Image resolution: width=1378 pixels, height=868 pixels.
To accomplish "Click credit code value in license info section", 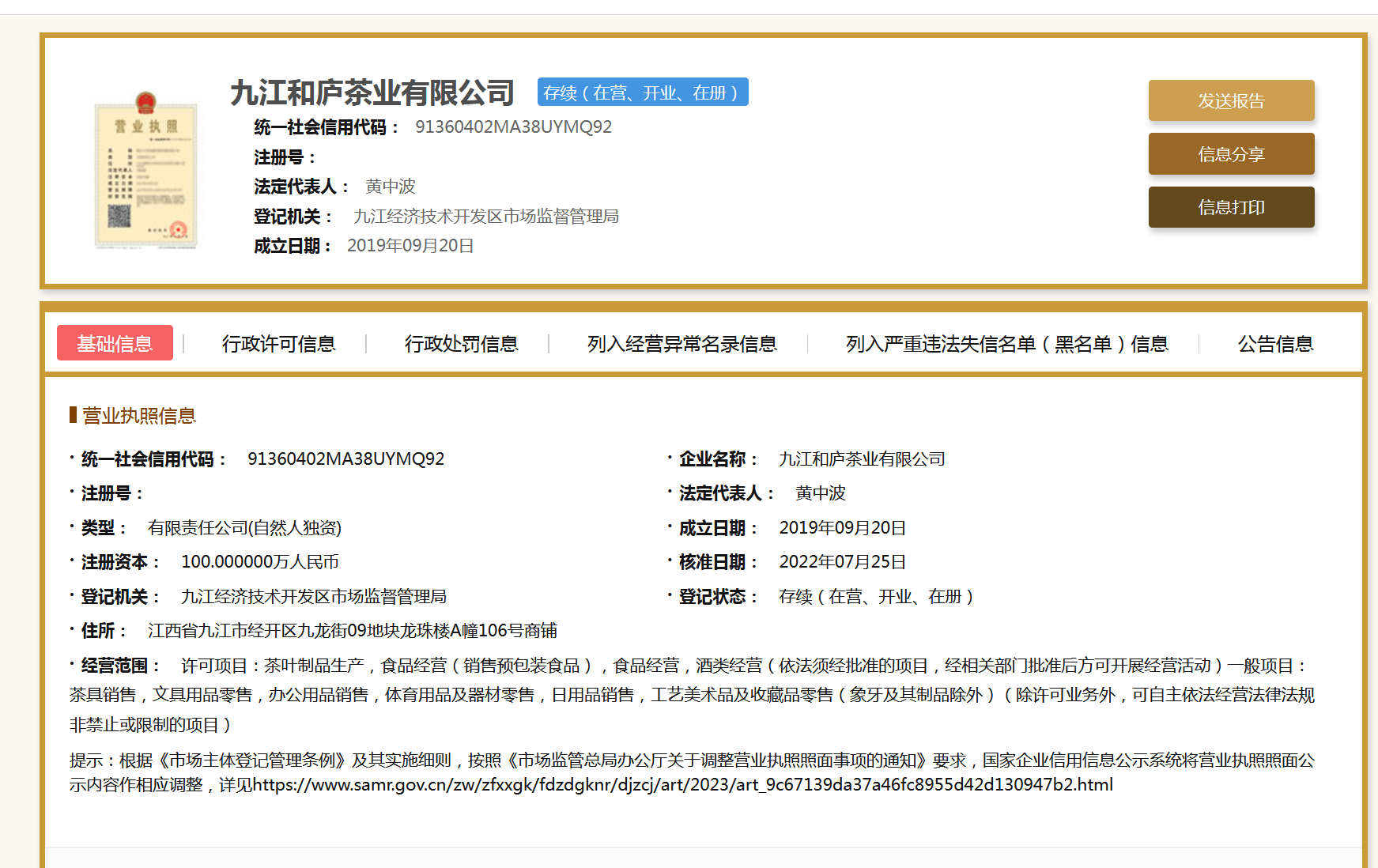I will (346, 459).
